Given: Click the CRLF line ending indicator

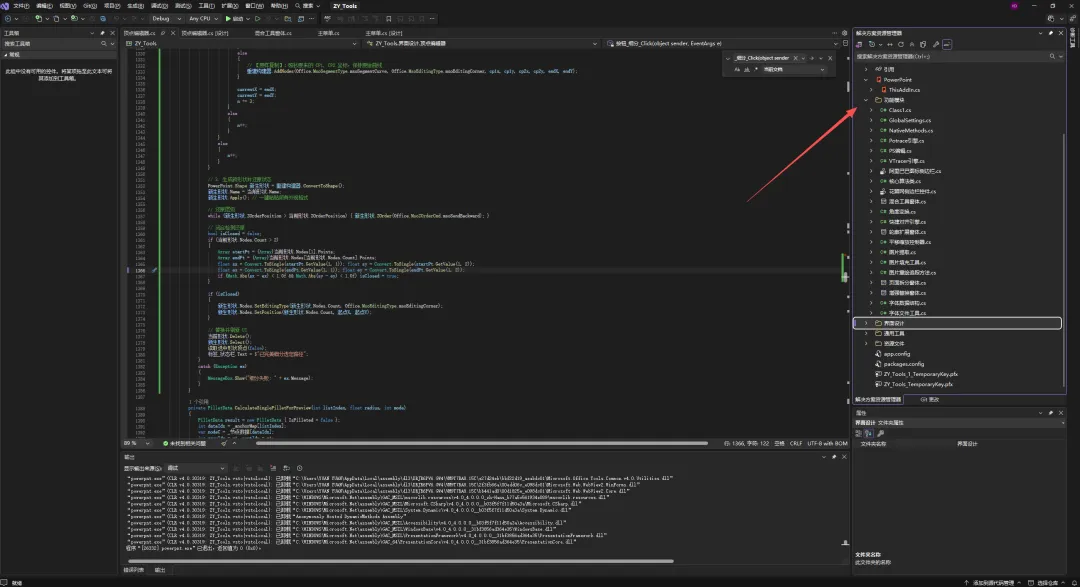Looking at the screenshot, I should click(796, 444).
